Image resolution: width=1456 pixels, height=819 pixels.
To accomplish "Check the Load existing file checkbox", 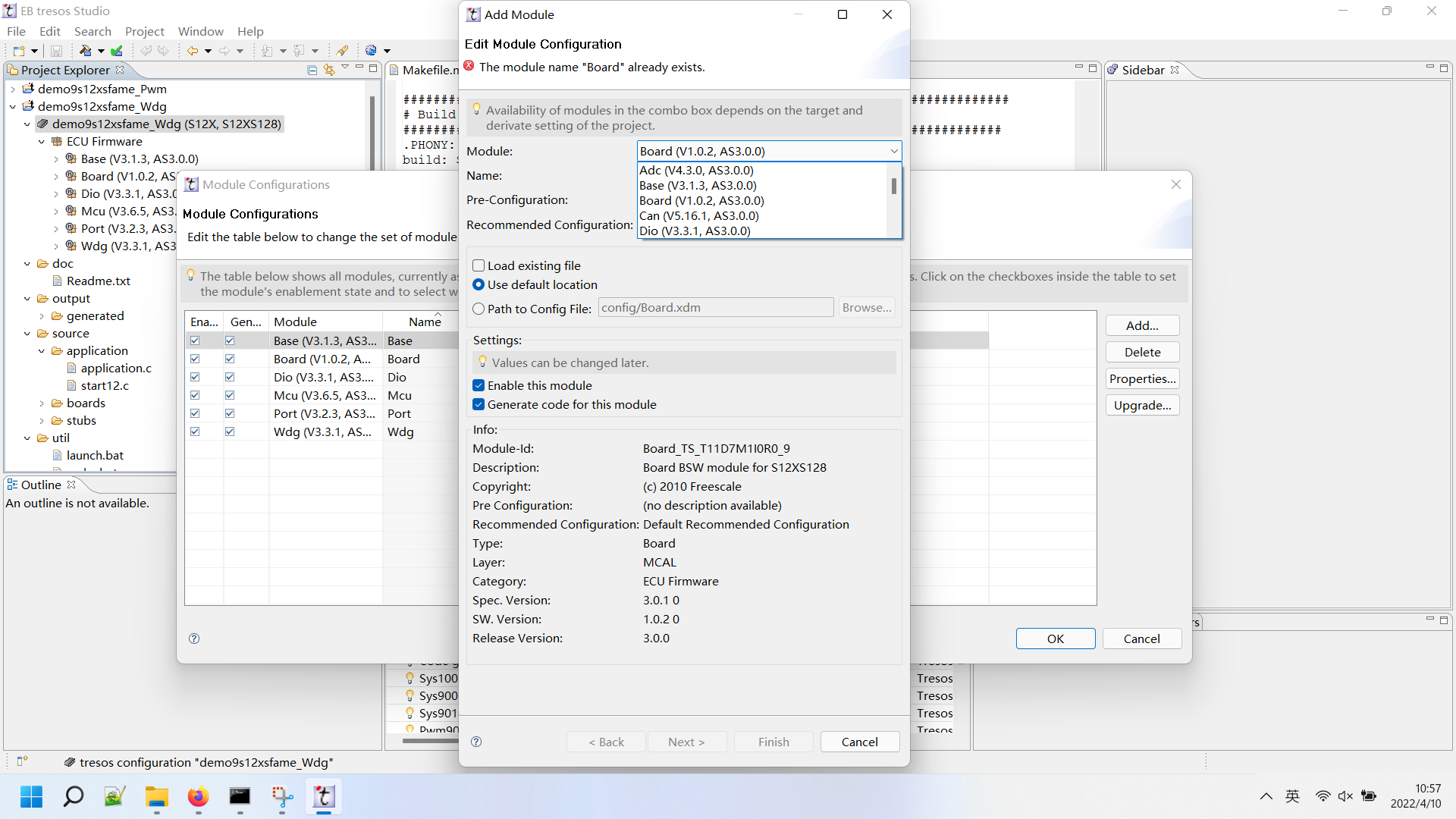I will [479, 265].
